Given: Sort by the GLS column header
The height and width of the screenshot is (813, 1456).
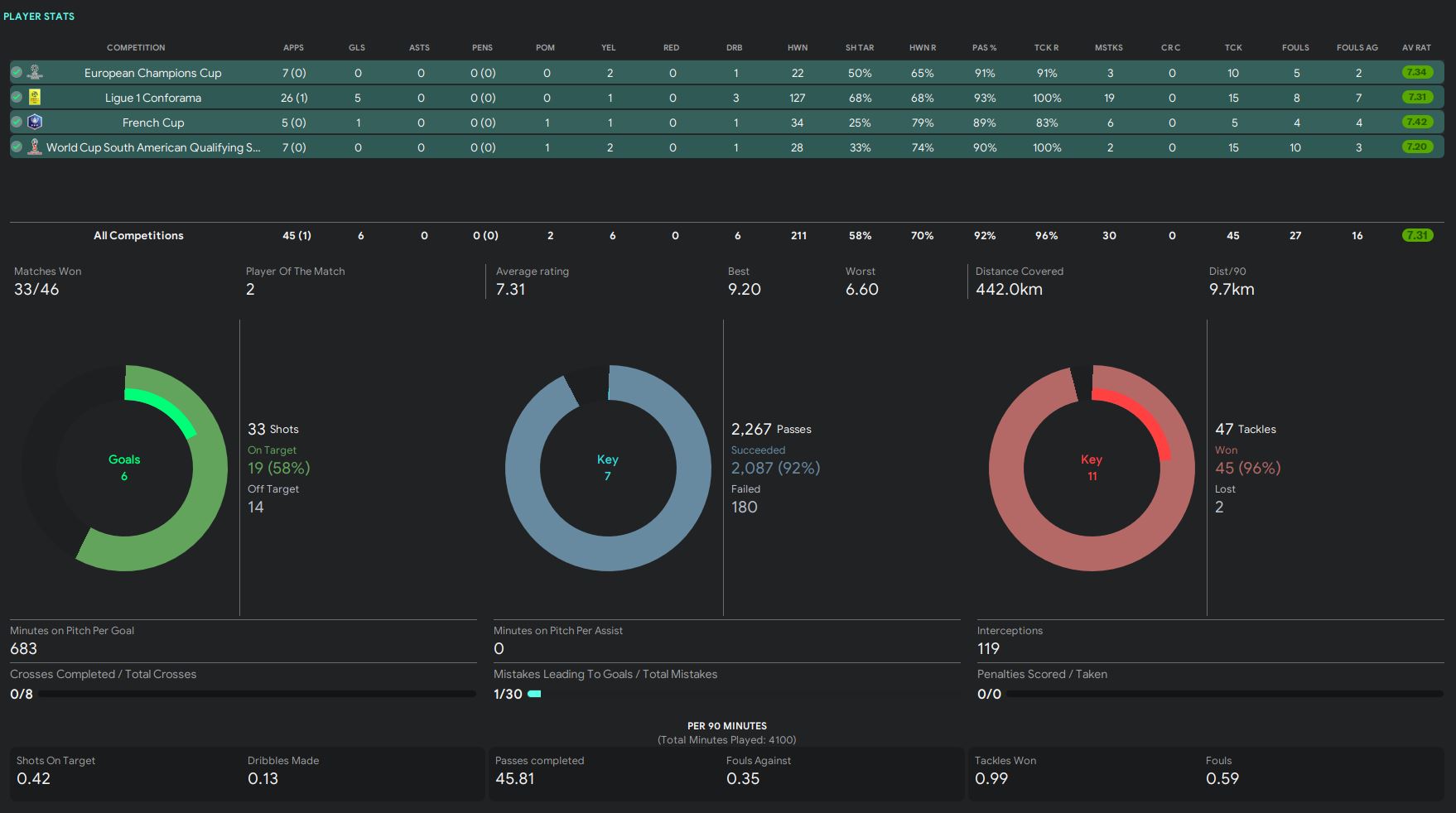Looking at the screenshot, I should [x=357, y=48].
